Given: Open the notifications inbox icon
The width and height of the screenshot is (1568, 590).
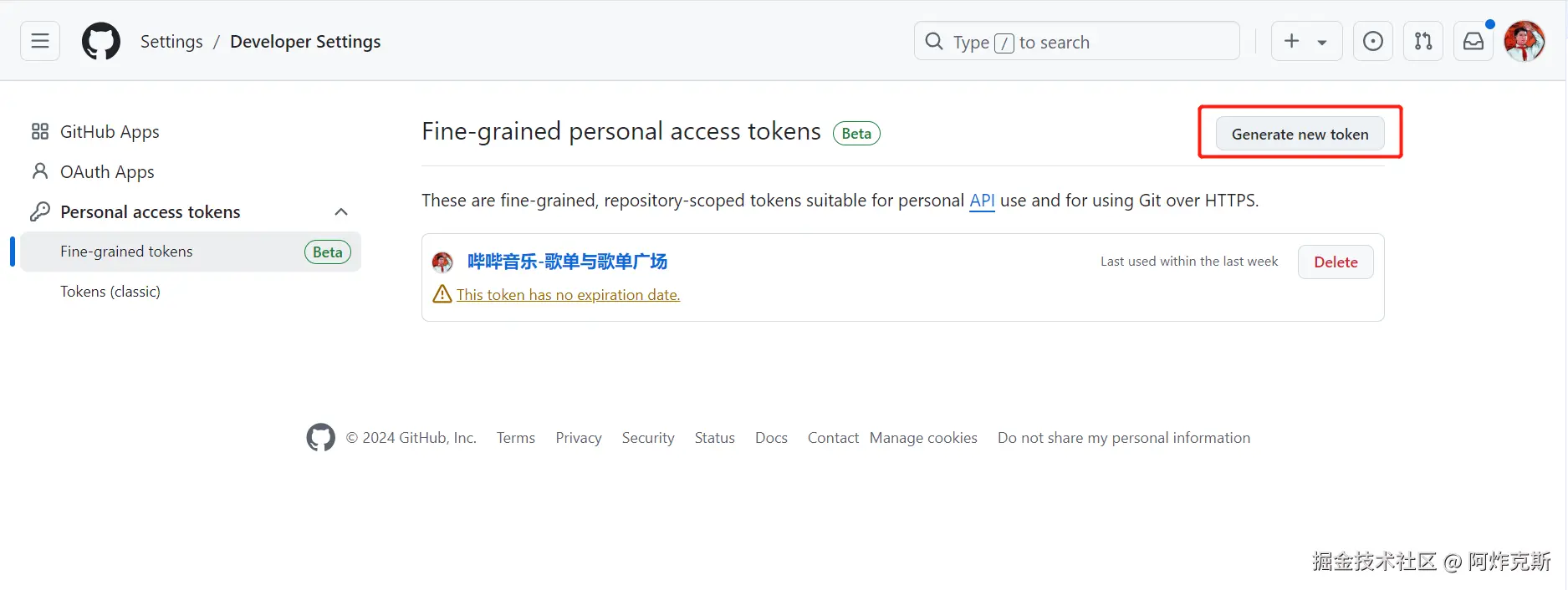Looking at the screenshot, I should (x=1473, y=41).
